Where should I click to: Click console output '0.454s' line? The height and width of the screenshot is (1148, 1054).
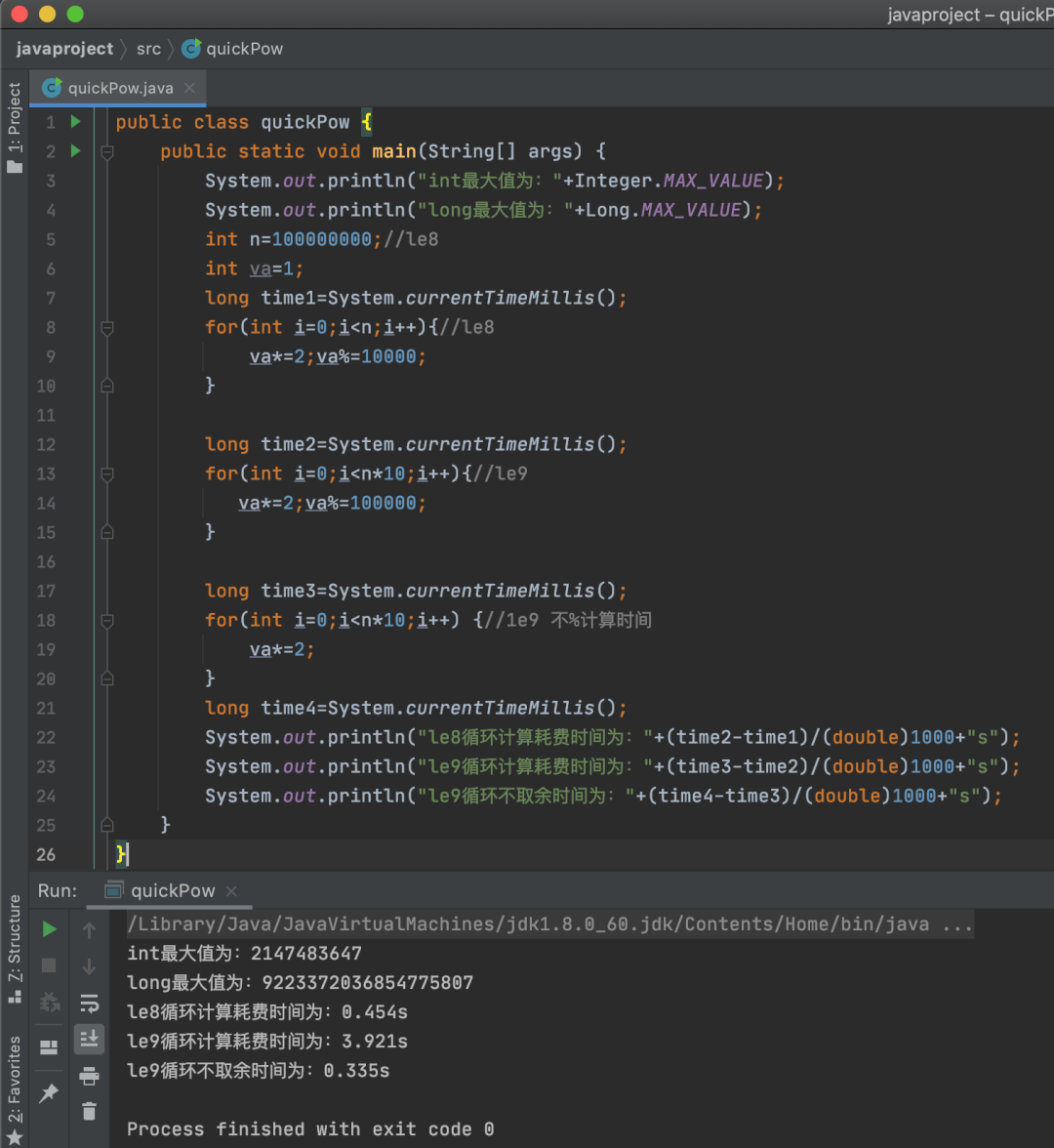(x=267, y=1011)
